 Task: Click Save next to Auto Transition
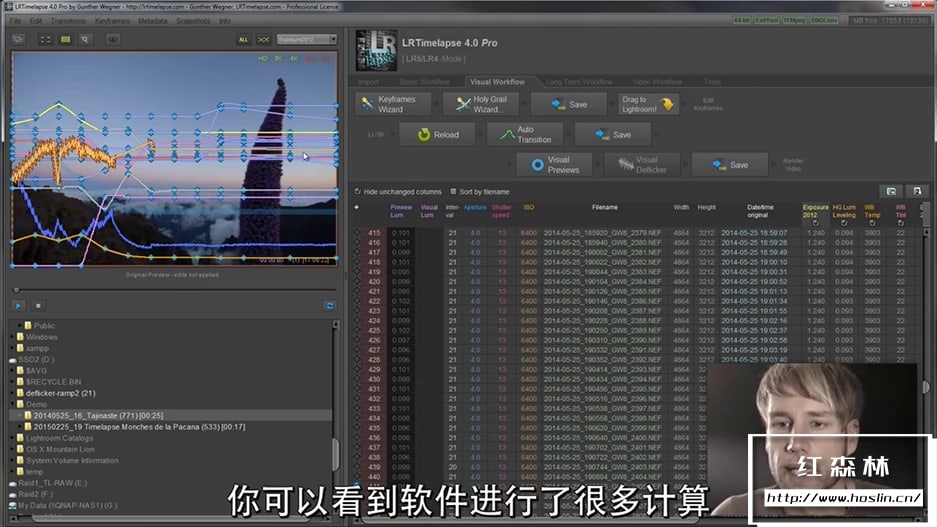(613, 134)
